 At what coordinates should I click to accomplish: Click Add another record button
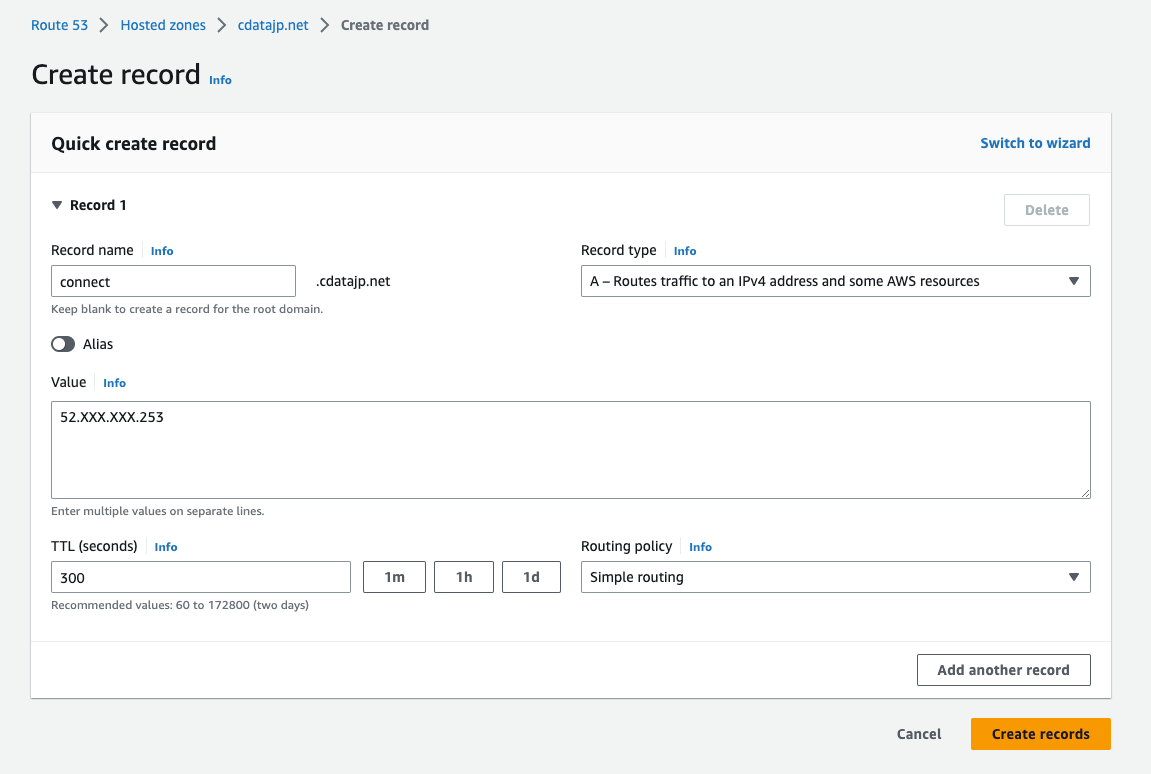coord(1003,670)
